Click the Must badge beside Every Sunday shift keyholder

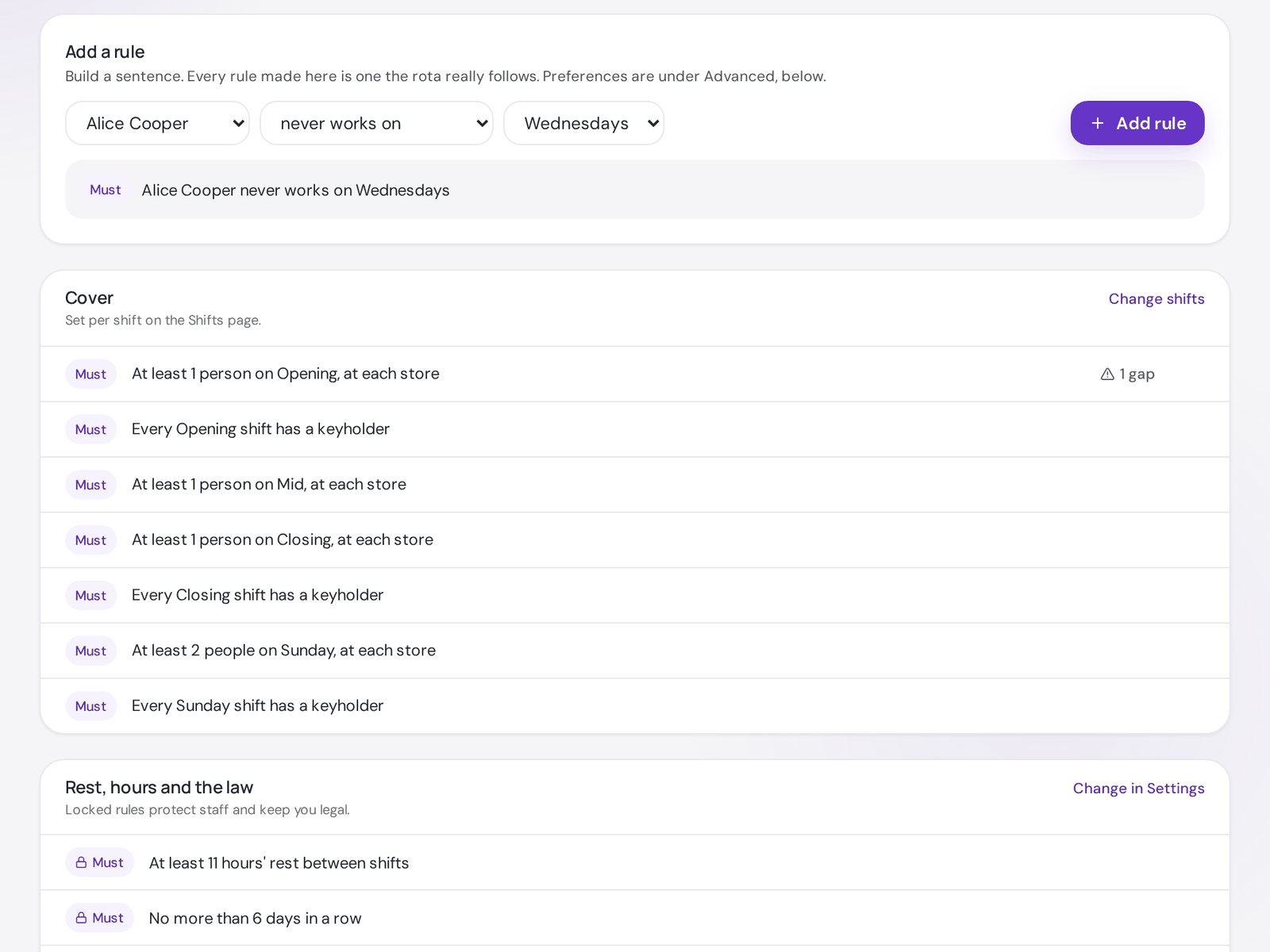(90, 706)
